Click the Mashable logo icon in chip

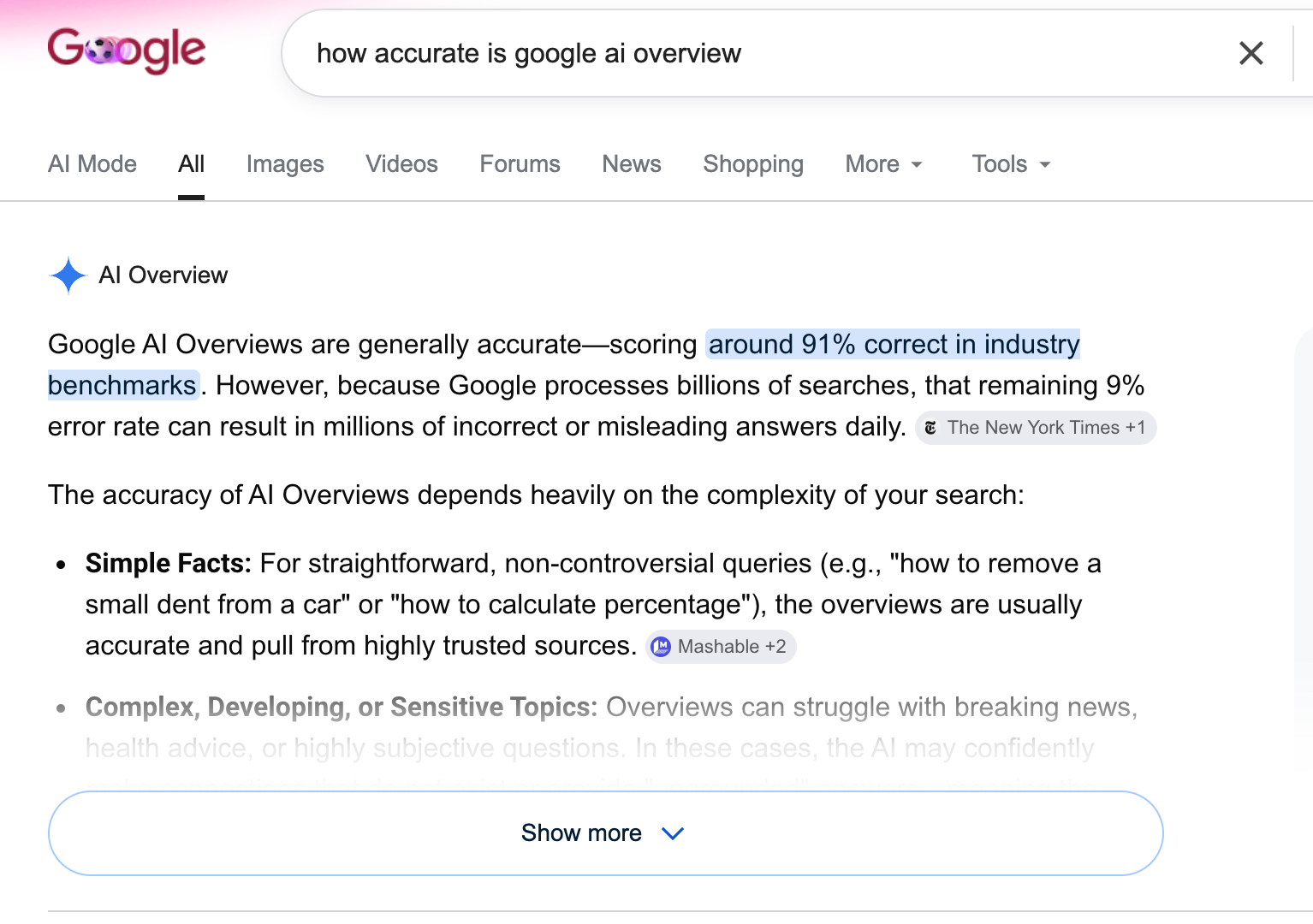[661, 647]
